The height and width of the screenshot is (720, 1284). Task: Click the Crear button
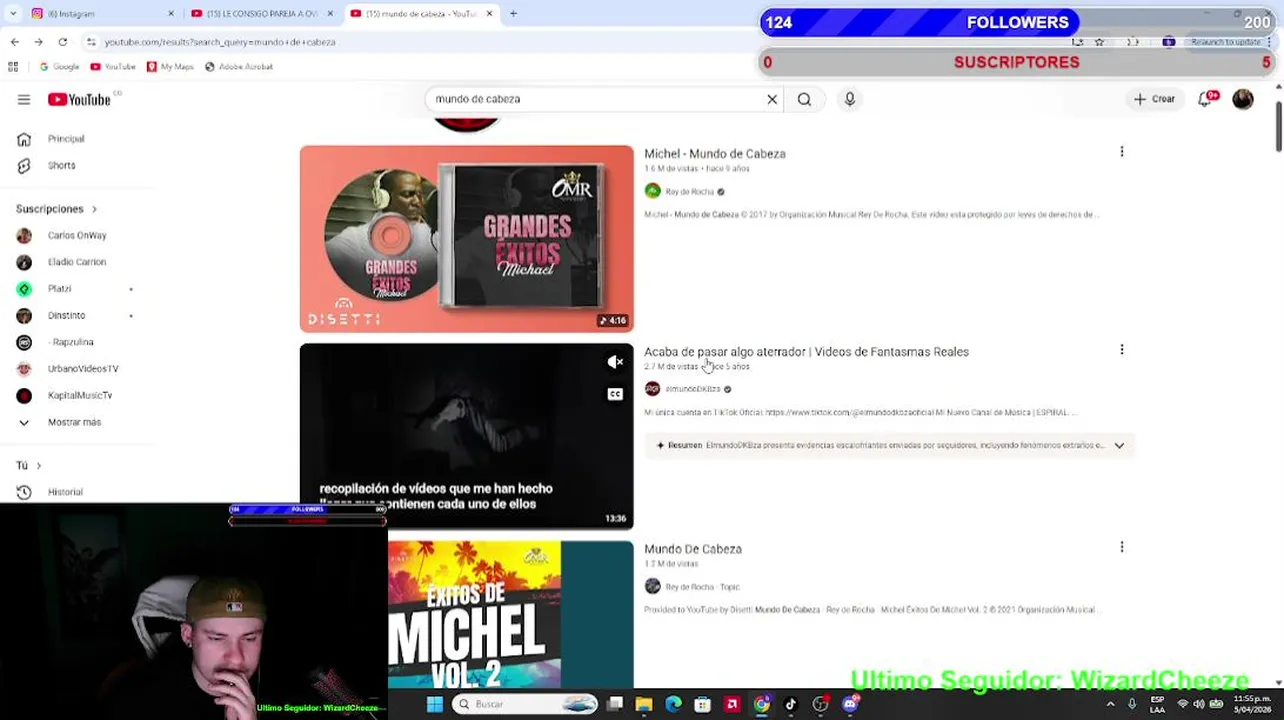[x=1154, y=99]
